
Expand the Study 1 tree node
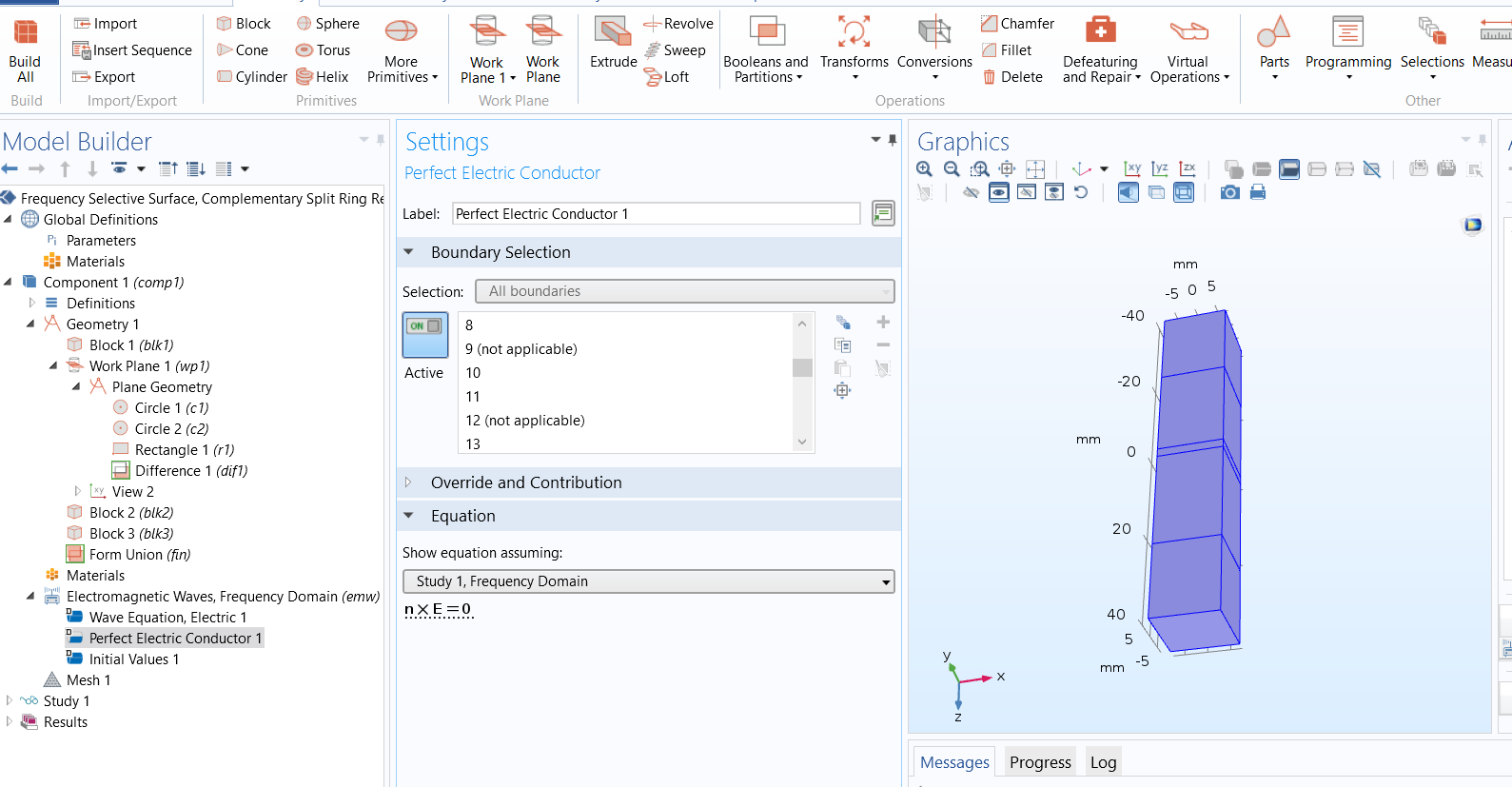click(x=10, y=701)
